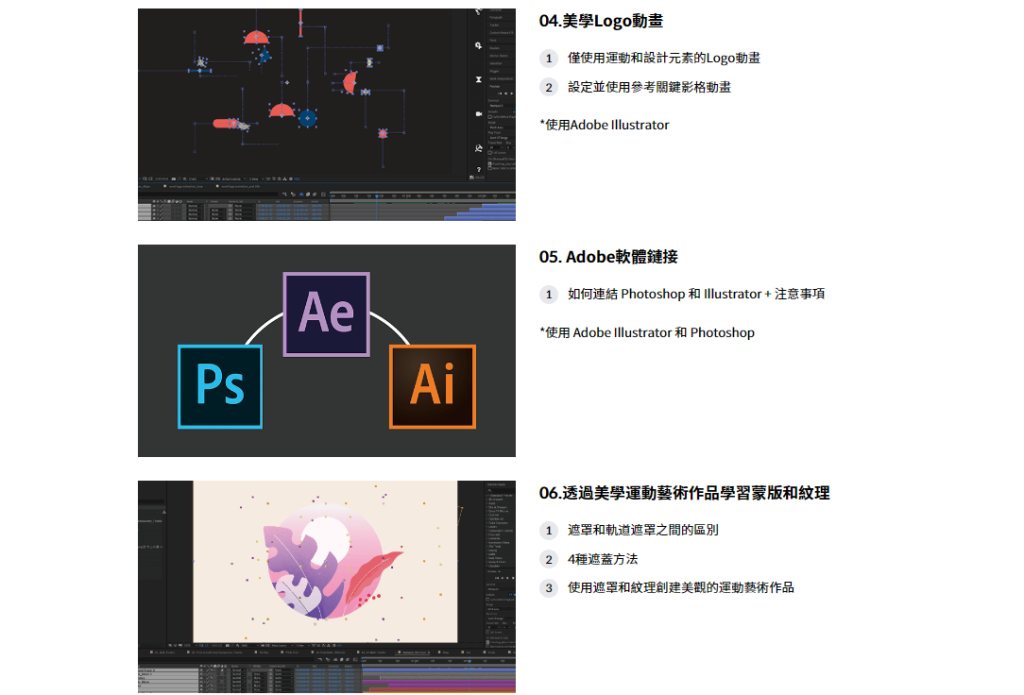
Task: Click "如何連結 Photoshop 和 Illustrator + 注意事項"
Action: pyautogui.click(x=696, y=294)
